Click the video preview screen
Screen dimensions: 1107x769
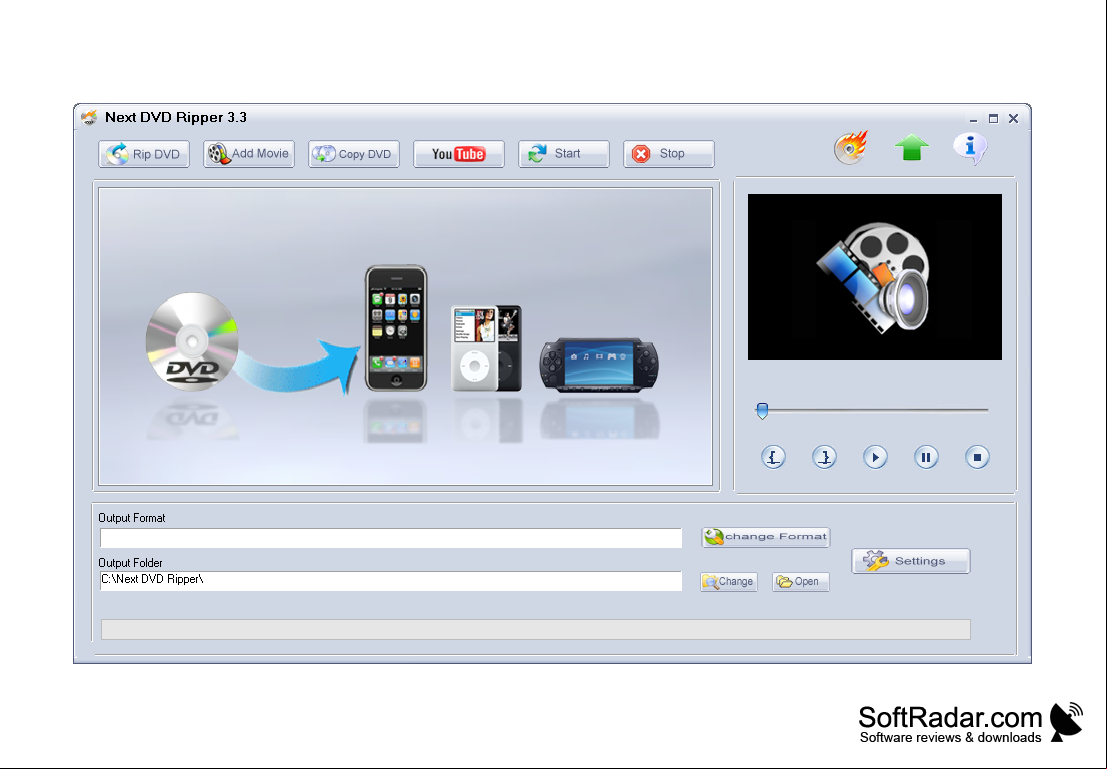point(875,277)
